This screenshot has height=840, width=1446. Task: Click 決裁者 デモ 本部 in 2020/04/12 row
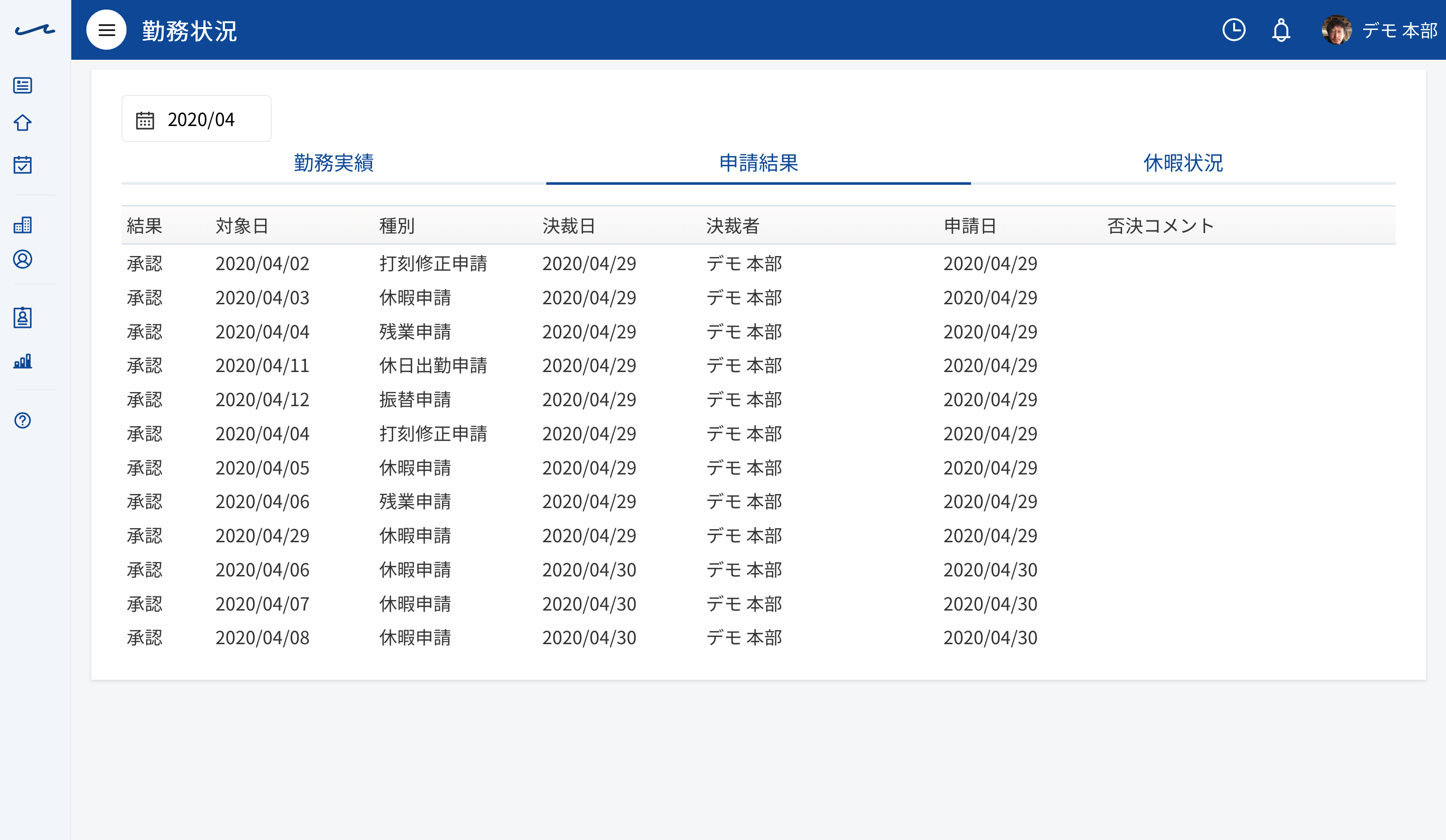744,400
